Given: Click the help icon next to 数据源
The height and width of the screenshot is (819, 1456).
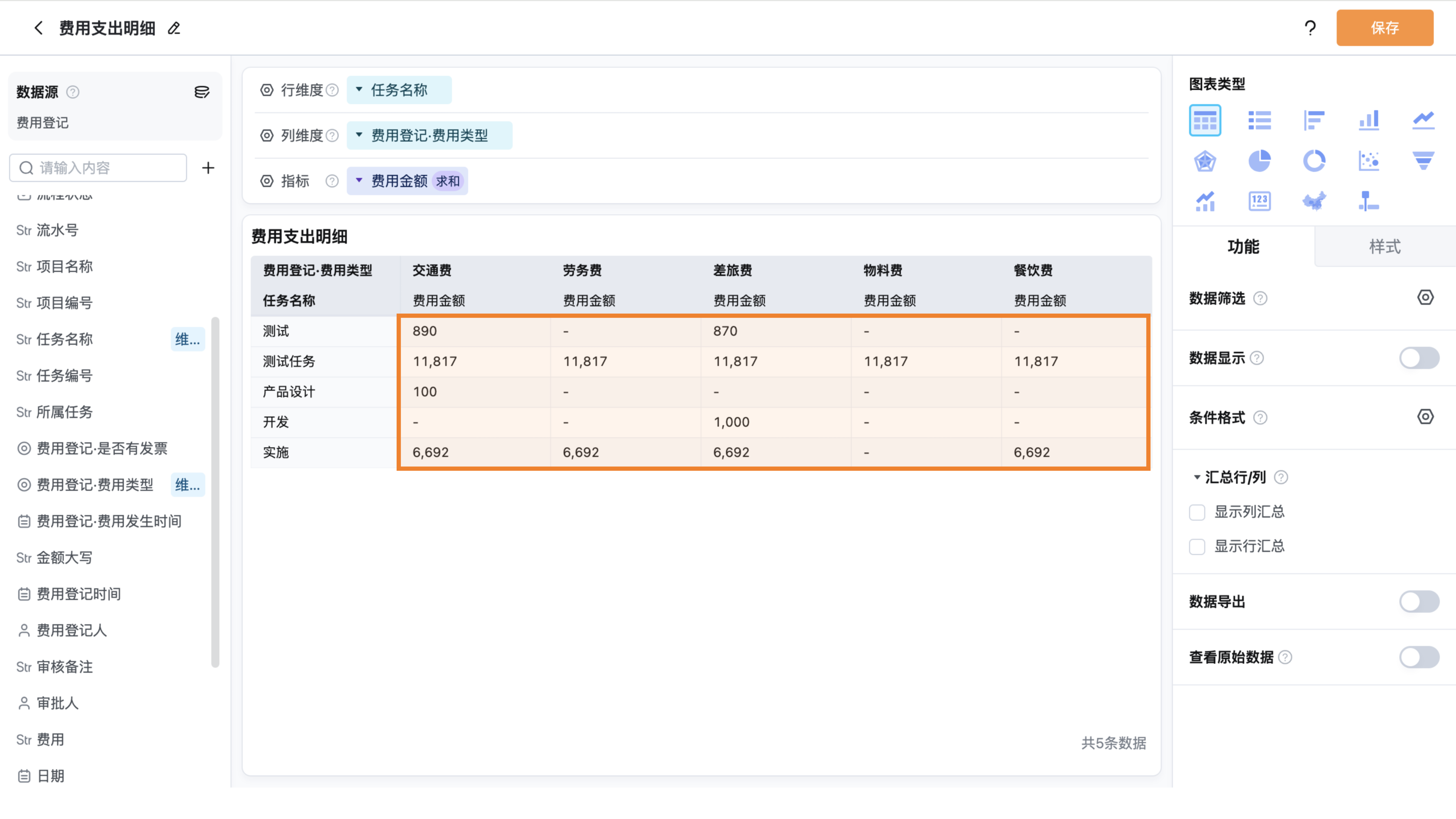Looking at the screenshot, I should pos(73,92).
